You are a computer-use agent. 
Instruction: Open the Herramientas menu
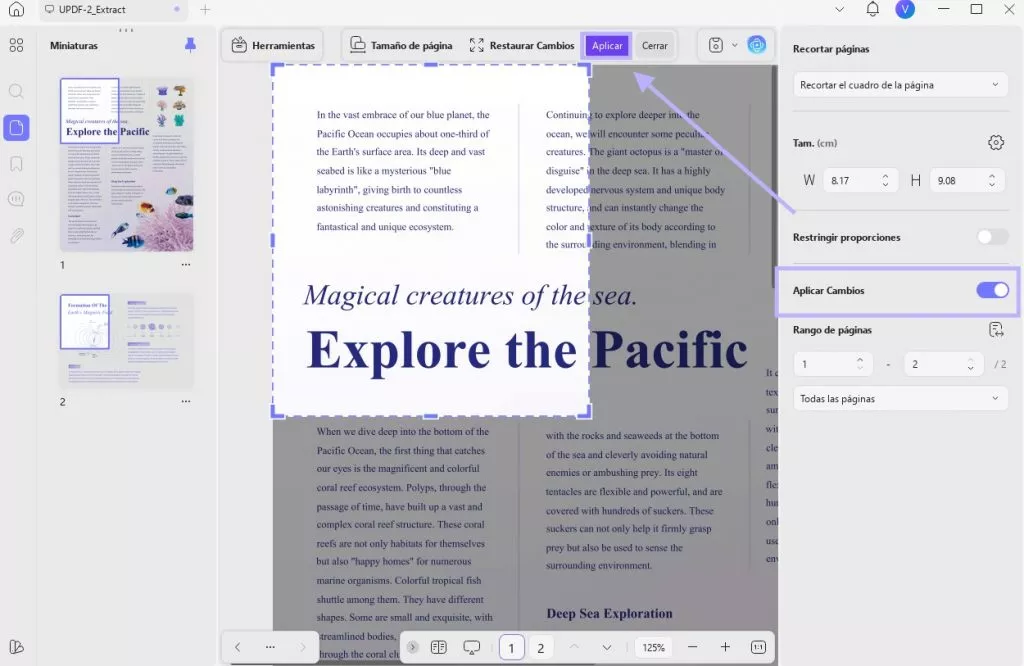coord(273,46)
